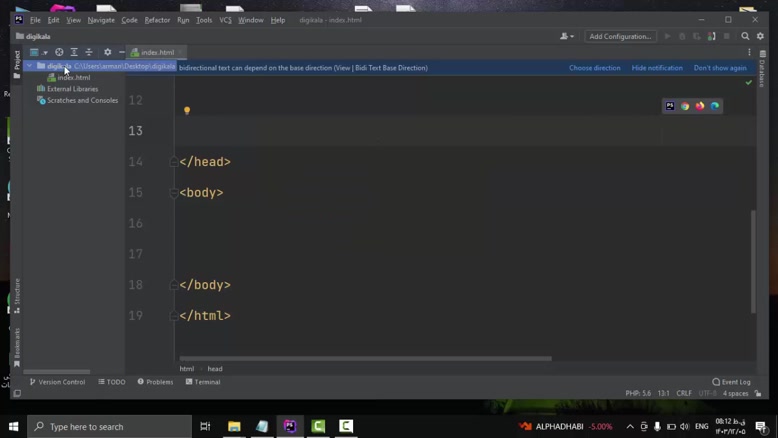This screenshot has width=778, height=438.
Task: Click the editor horizontal scrollbar
Action: 365,358
